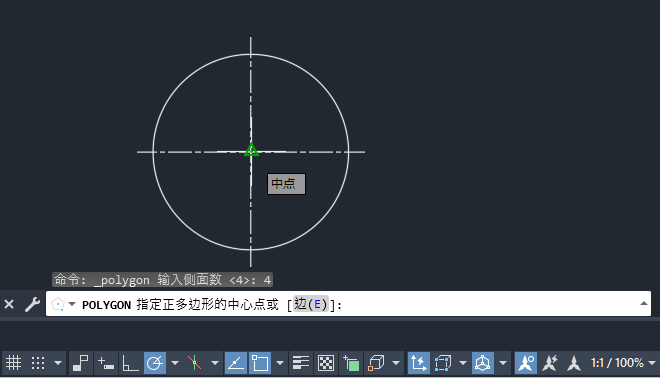Toggle the drawing grid display

pos(13,362)
